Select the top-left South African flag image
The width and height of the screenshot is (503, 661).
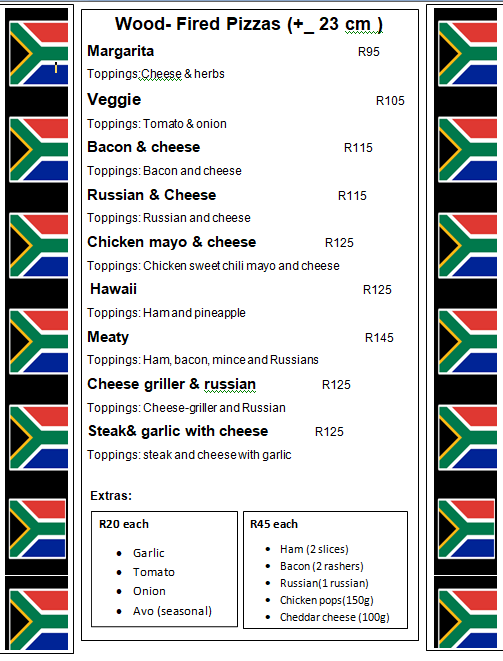[39, 54]
